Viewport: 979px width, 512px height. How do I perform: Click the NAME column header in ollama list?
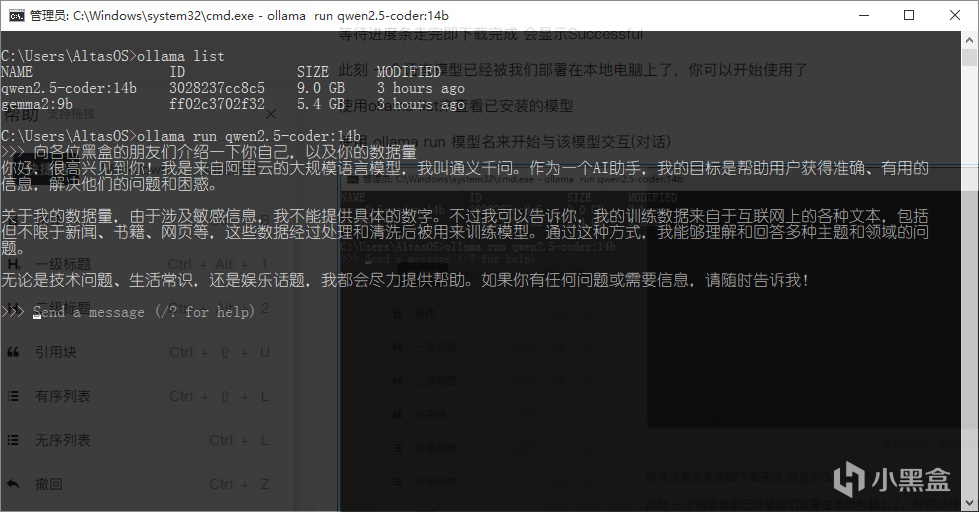[17, 72]
